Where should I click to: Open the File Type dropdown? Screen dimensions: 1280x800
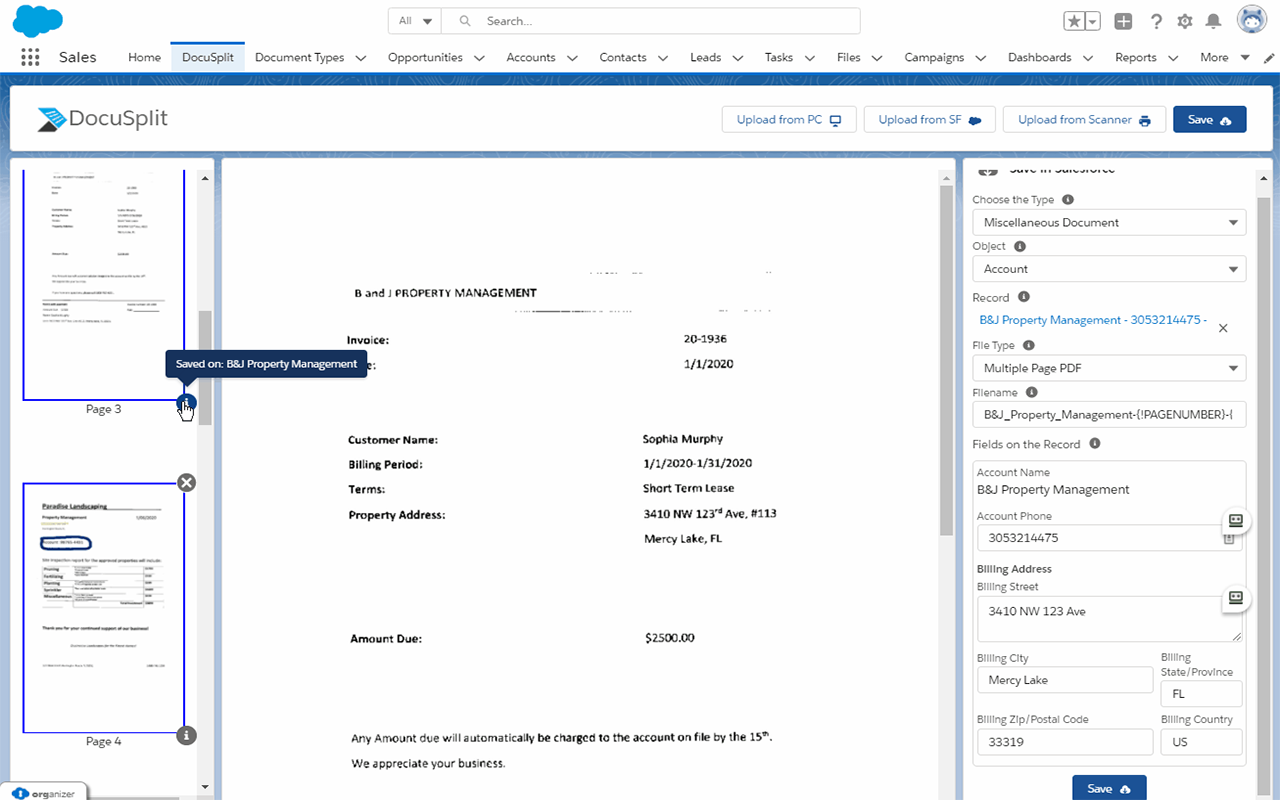(1109, 368)
